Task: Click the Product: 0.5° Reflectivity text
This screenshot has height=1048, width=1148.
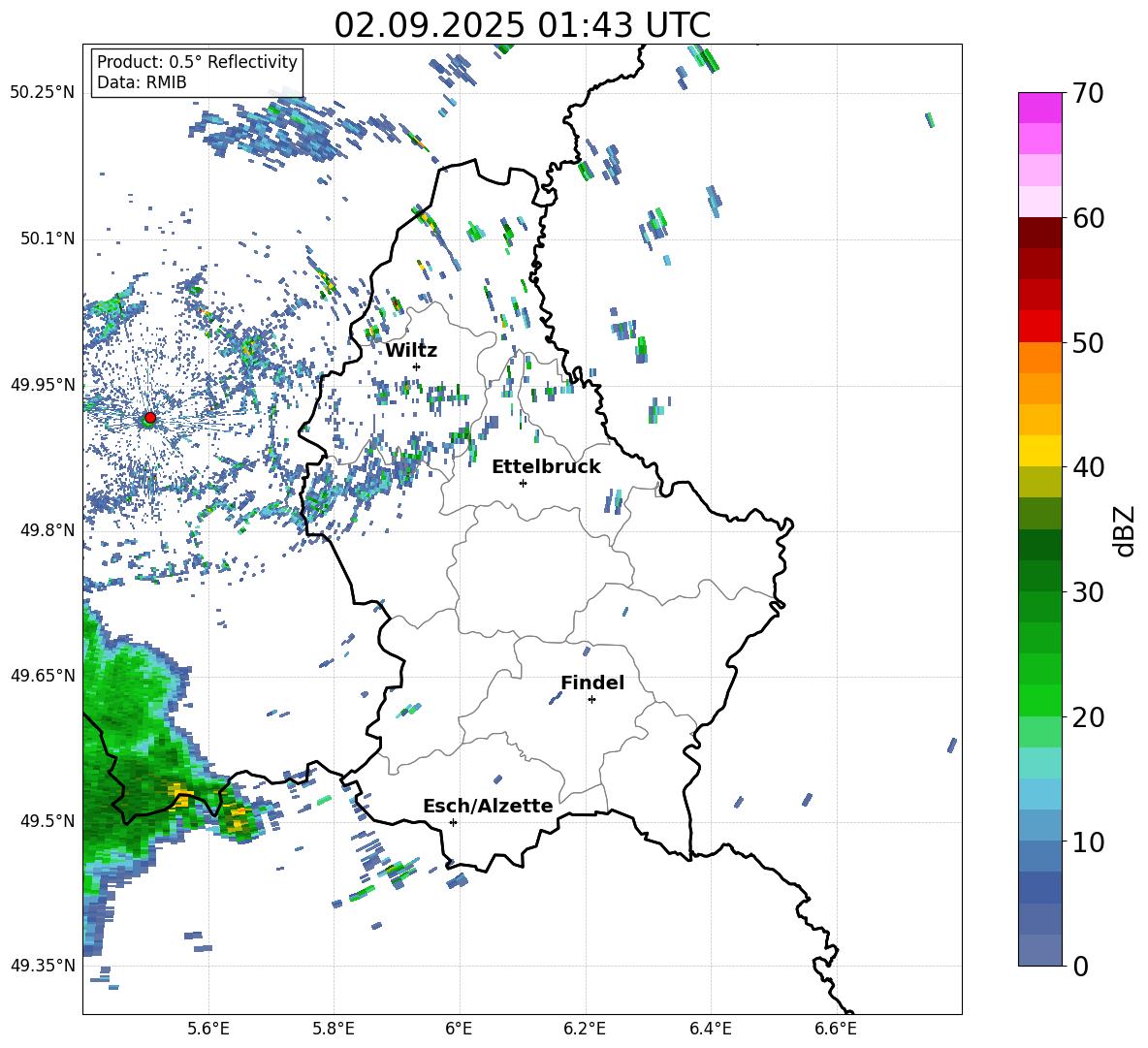Action: click(197, 61)
